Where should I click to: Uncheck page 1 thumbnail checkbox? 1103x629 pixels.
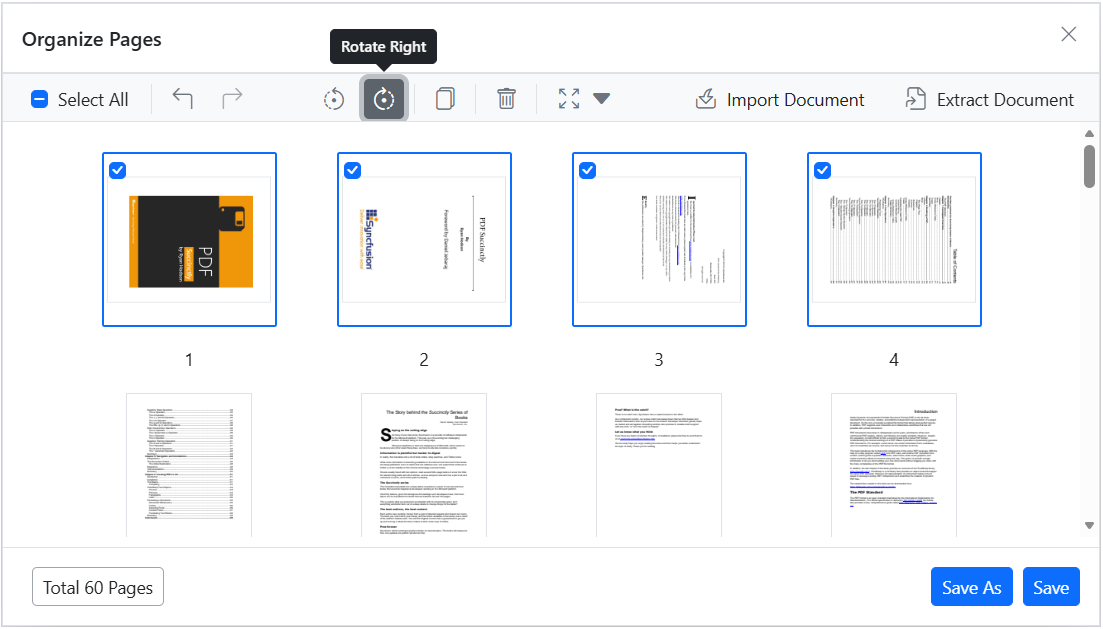pyautogui.click(x=117, y=170)
